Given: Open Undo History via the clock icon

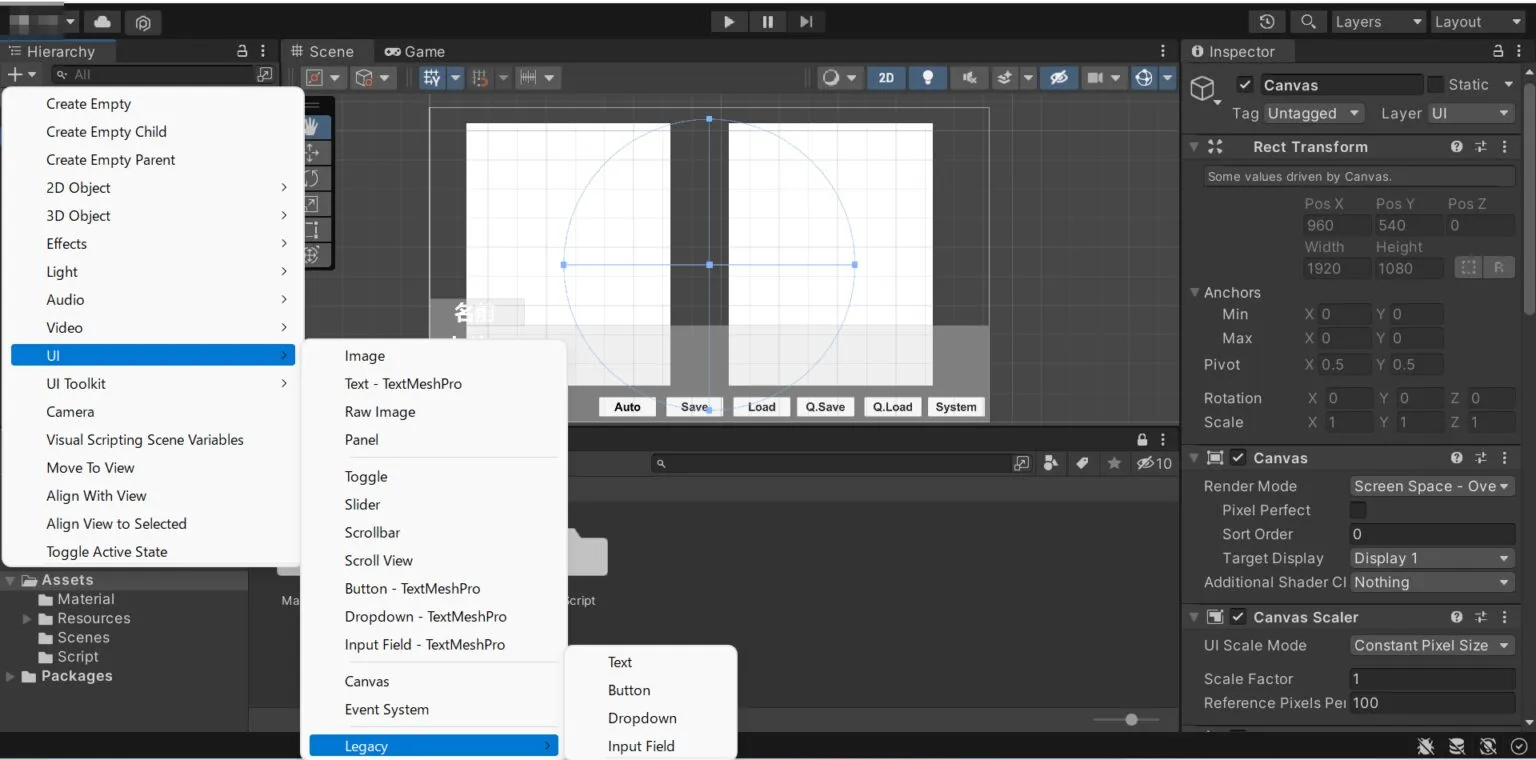Looking at the screenshot, I should pos(1267,22).
